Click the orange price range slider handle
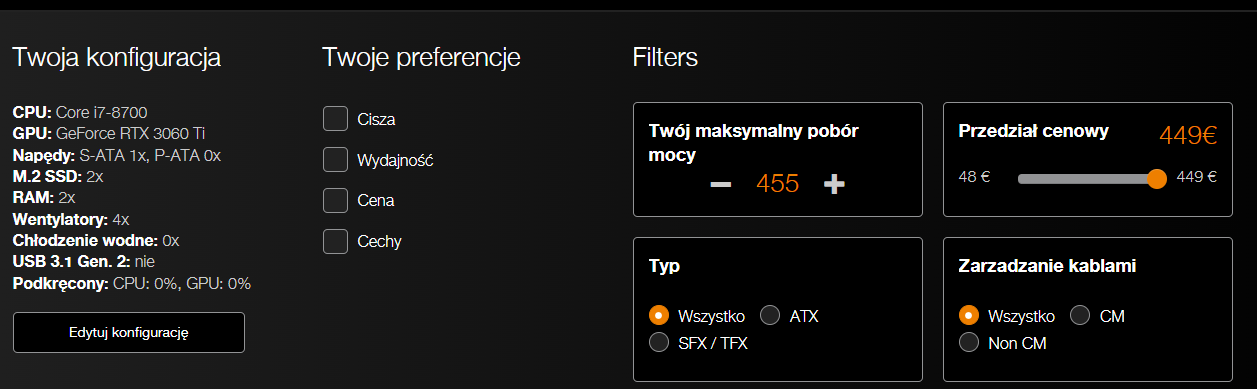Screen dimensions: 1257x389 point(1157,179)
